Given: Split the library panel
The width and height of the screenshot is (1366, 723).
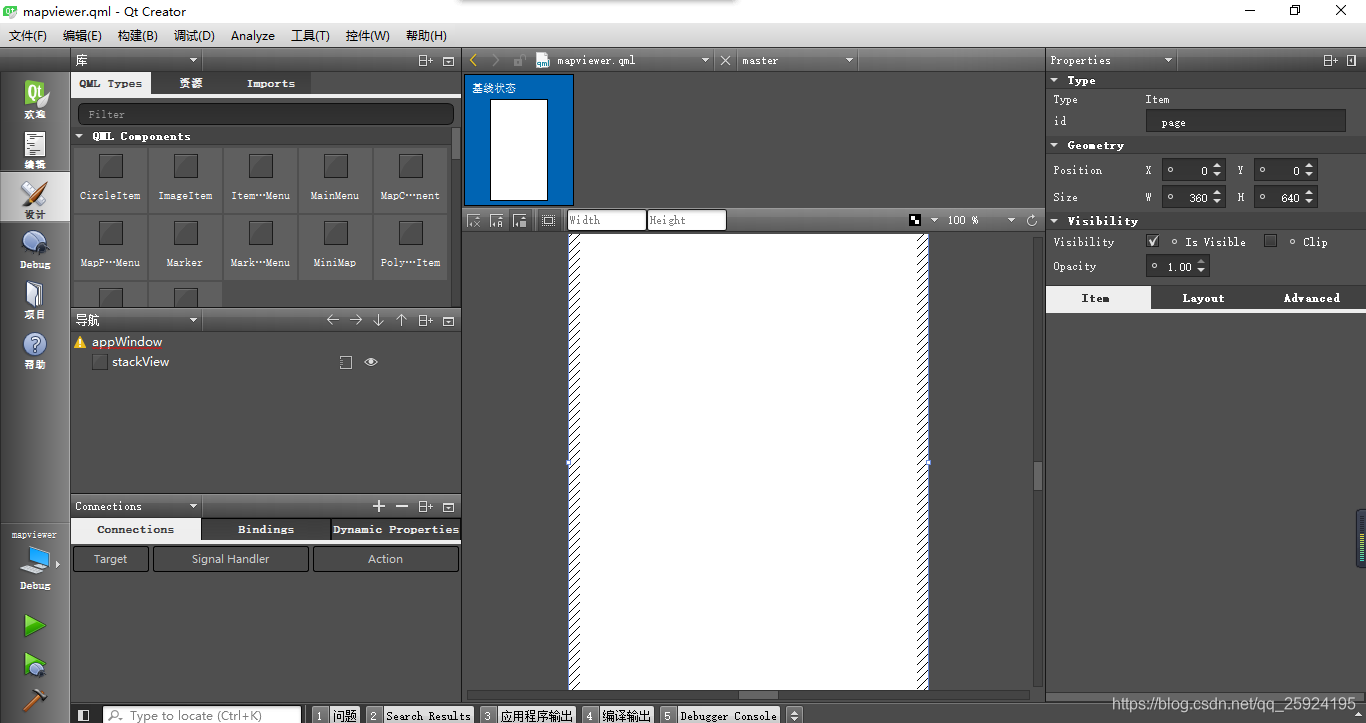Looking at the screenshot, I should [426, 61].
